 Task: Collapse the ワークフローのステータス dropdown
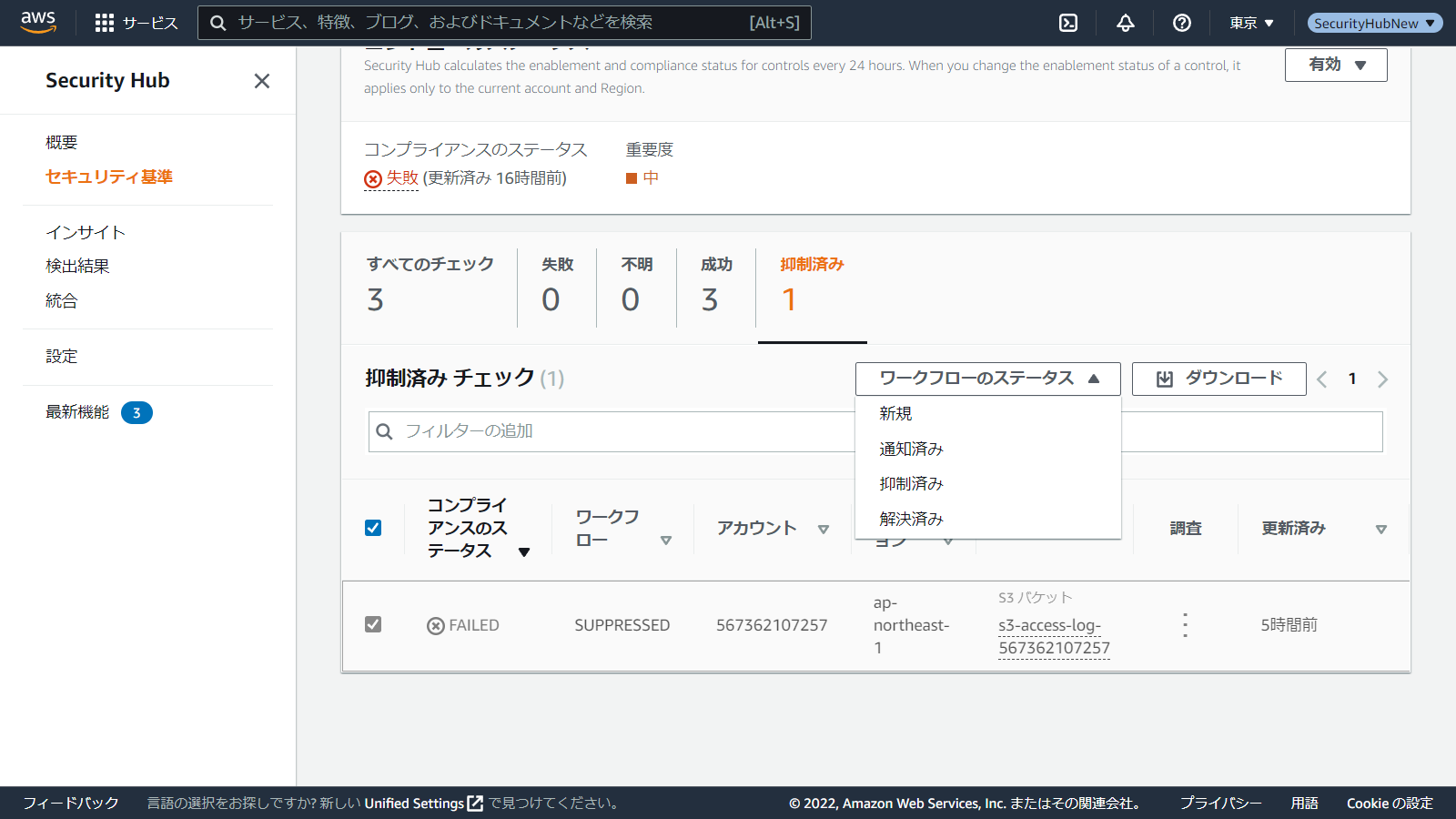coord(987,379)
